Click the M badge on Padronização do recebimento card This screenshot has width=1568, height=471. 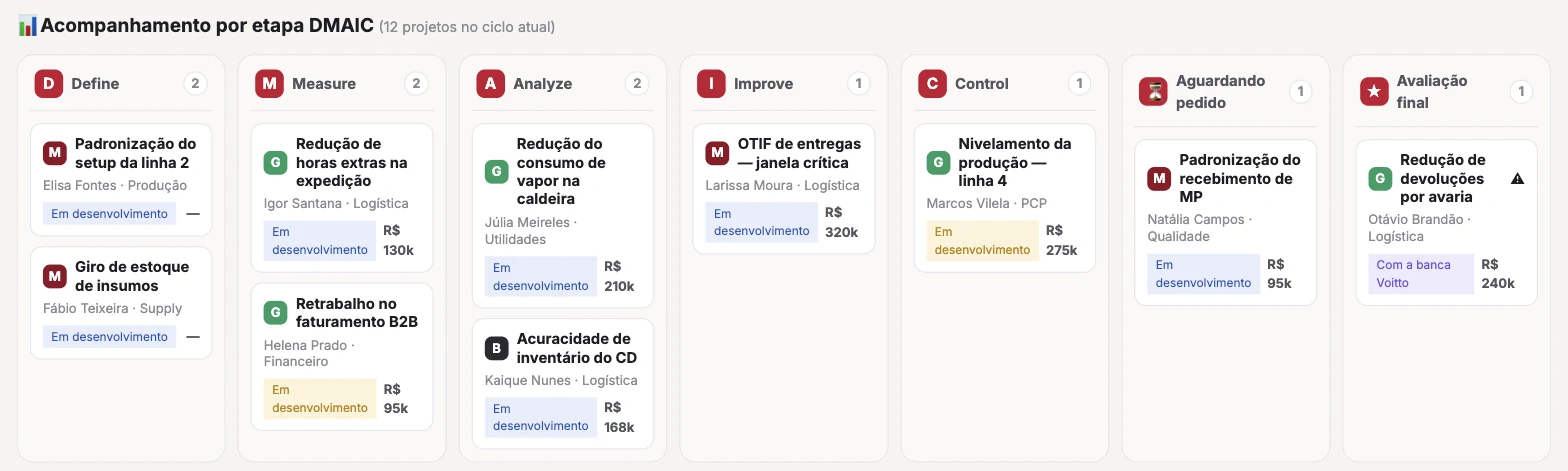(x=1160, y=178)
